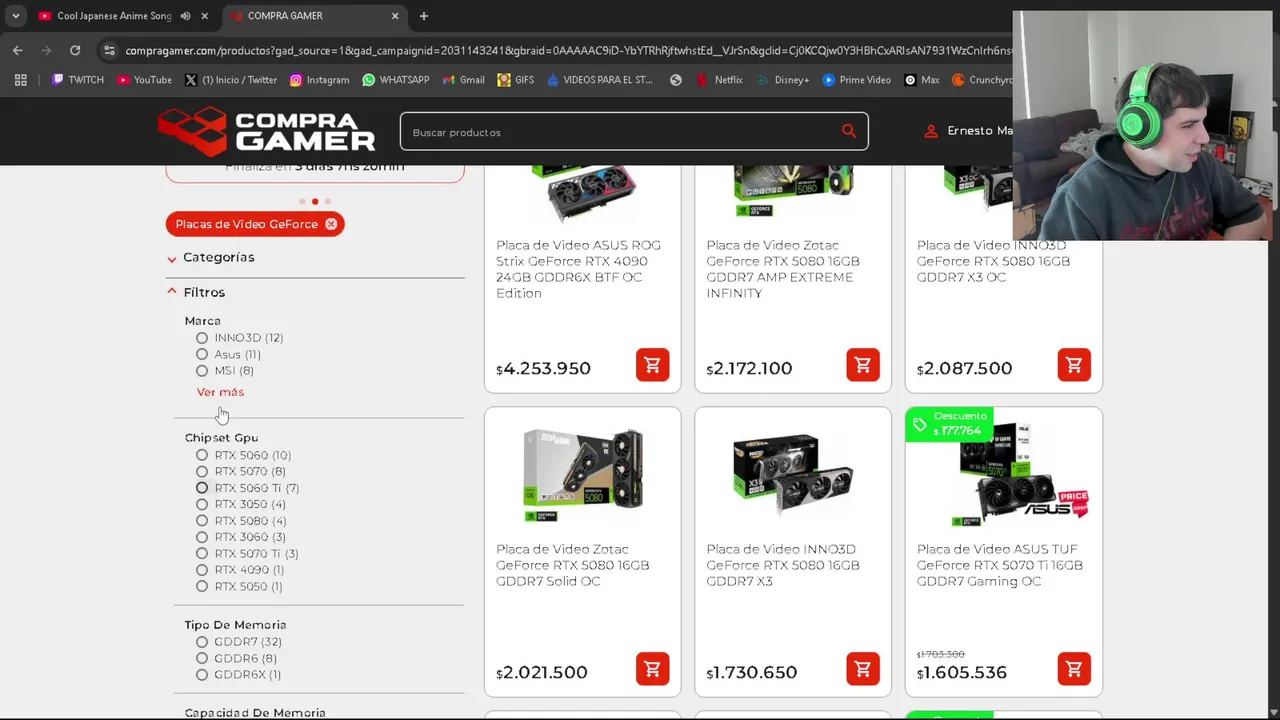1280x720 pixels.
Task: Add Zotac RTX 5080 AMP Extreme Infinity to cart
Action: click(x=862, y=365)
